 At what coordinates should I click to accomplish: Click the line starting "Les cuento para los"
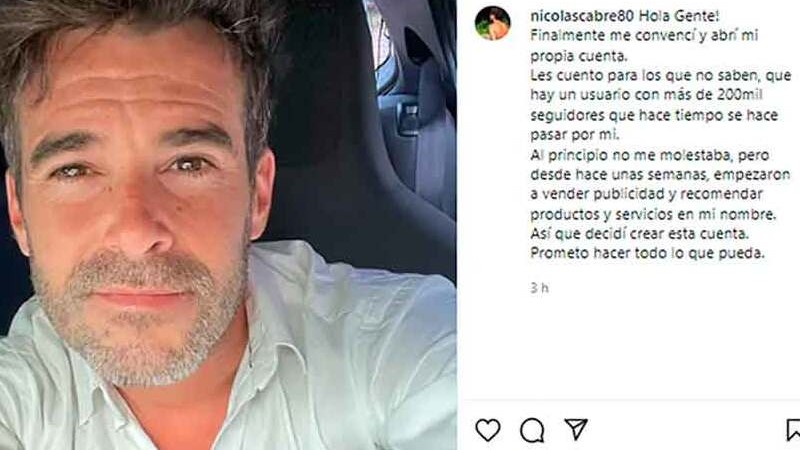[x=661, y=76]
